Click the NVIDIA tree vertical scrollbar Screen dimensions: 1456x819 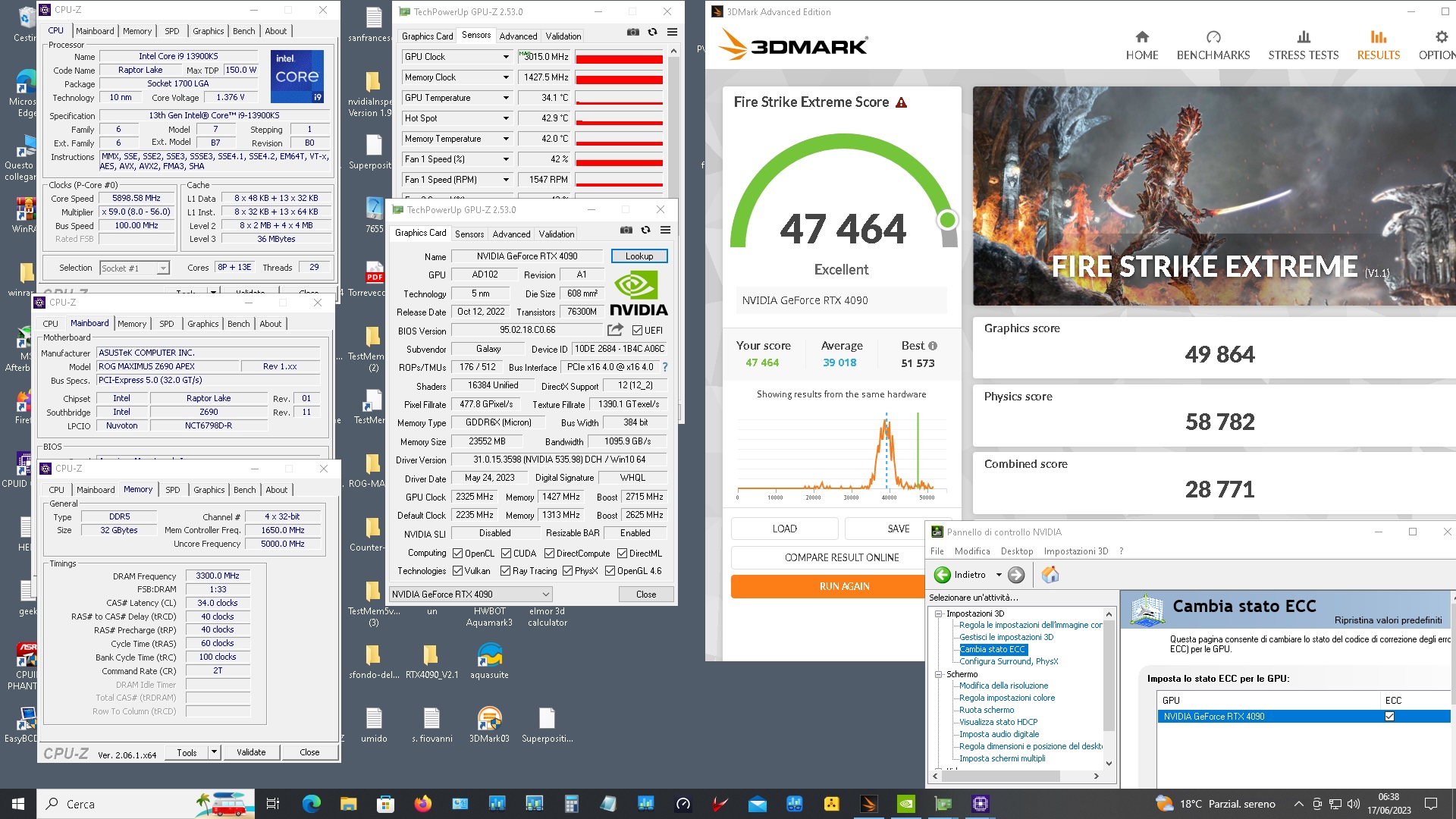tap(1109, 689)
